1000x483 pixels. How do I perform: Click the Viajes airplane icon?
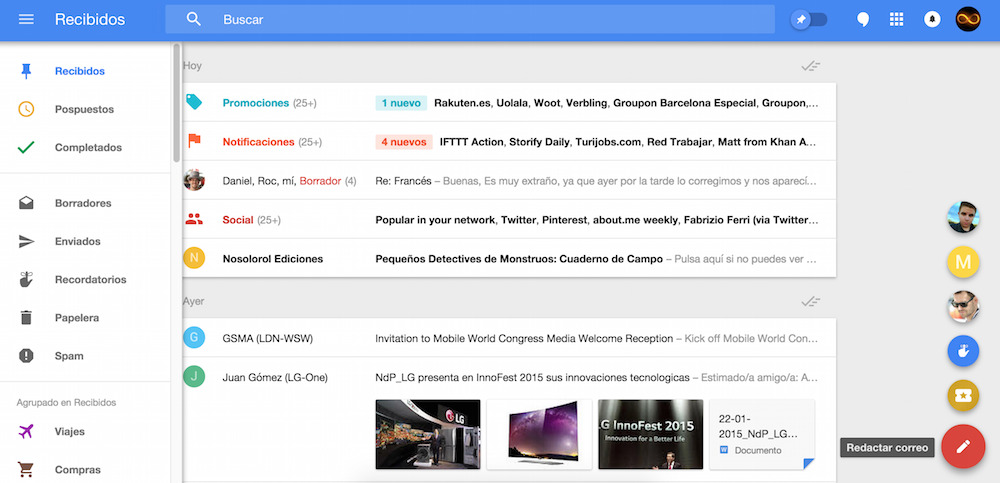(x=26, y=432)
